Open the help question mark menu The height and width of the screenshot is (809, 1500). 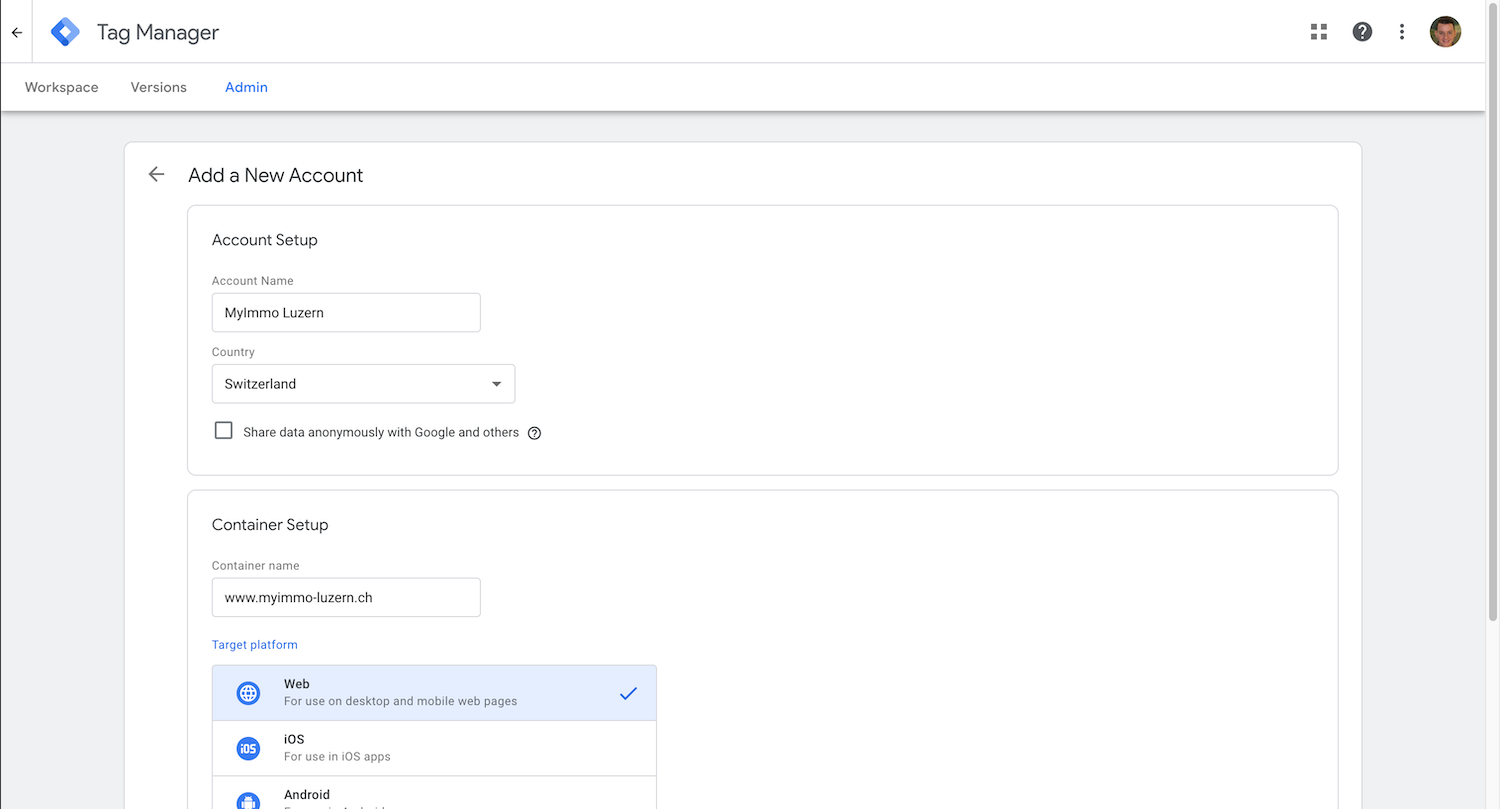(1362, 32)
